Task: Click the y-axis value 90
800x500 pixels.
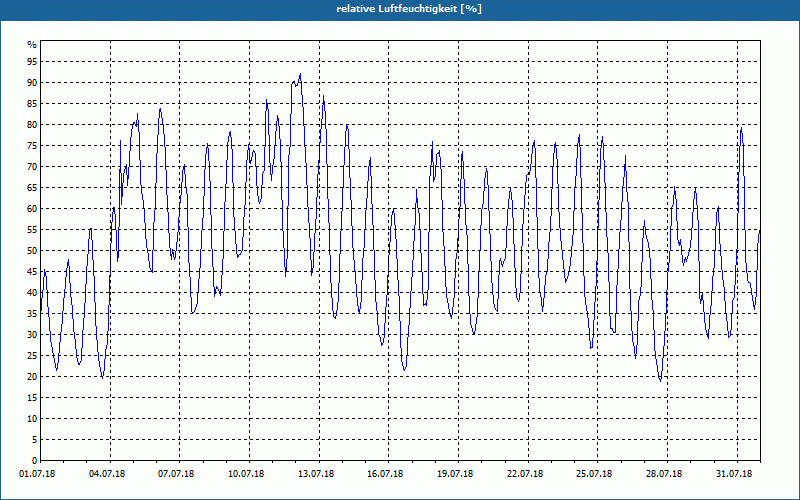Action: (32, 83)
